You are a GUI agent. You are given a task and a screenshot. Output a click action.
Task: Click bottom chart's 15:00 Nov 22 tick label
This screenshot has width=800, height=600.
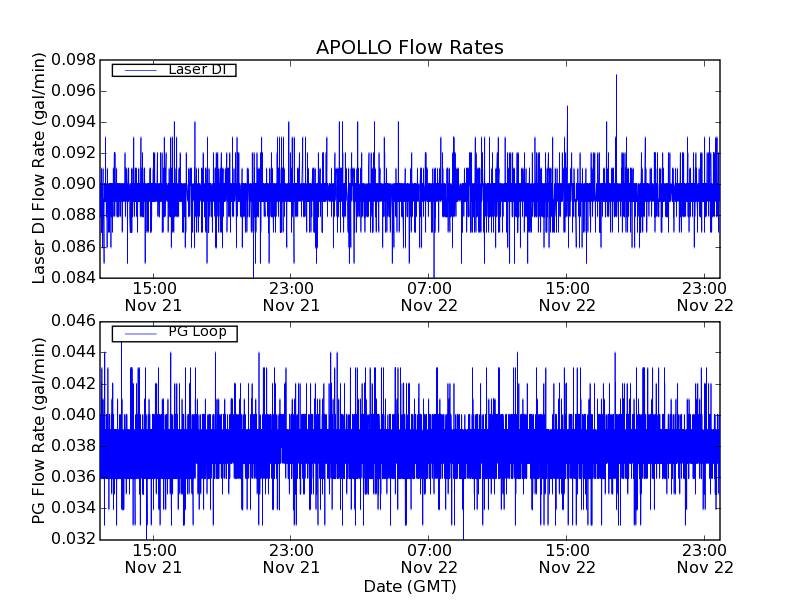tap(567, 558)
